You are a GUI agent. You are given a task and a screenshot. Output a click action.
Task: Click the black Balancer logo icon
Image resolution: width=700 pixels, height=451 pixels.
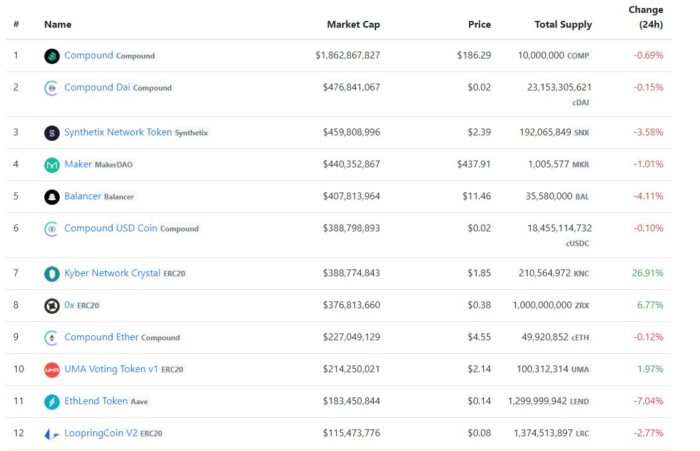click(x=52, y=197)
